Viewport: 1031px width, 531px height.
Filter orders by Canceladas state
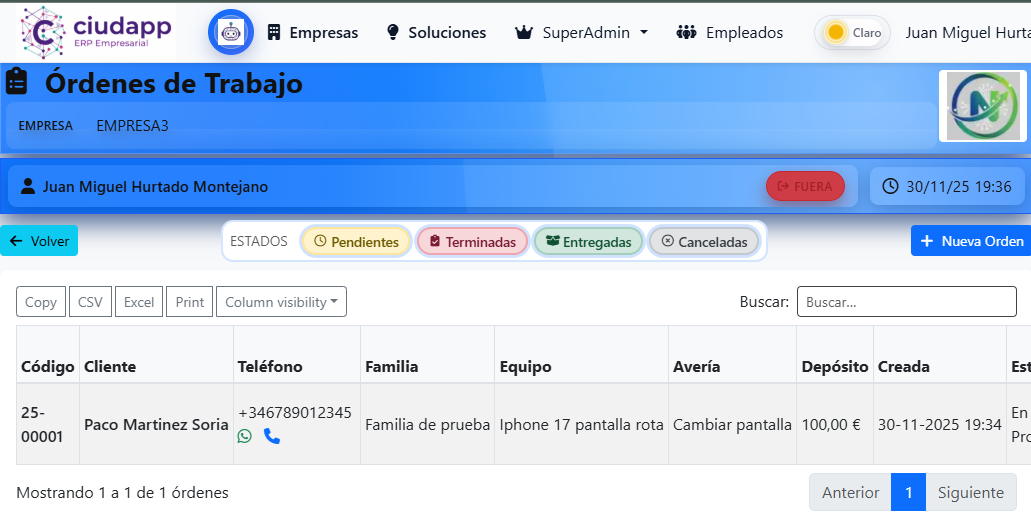click(704, 241)
